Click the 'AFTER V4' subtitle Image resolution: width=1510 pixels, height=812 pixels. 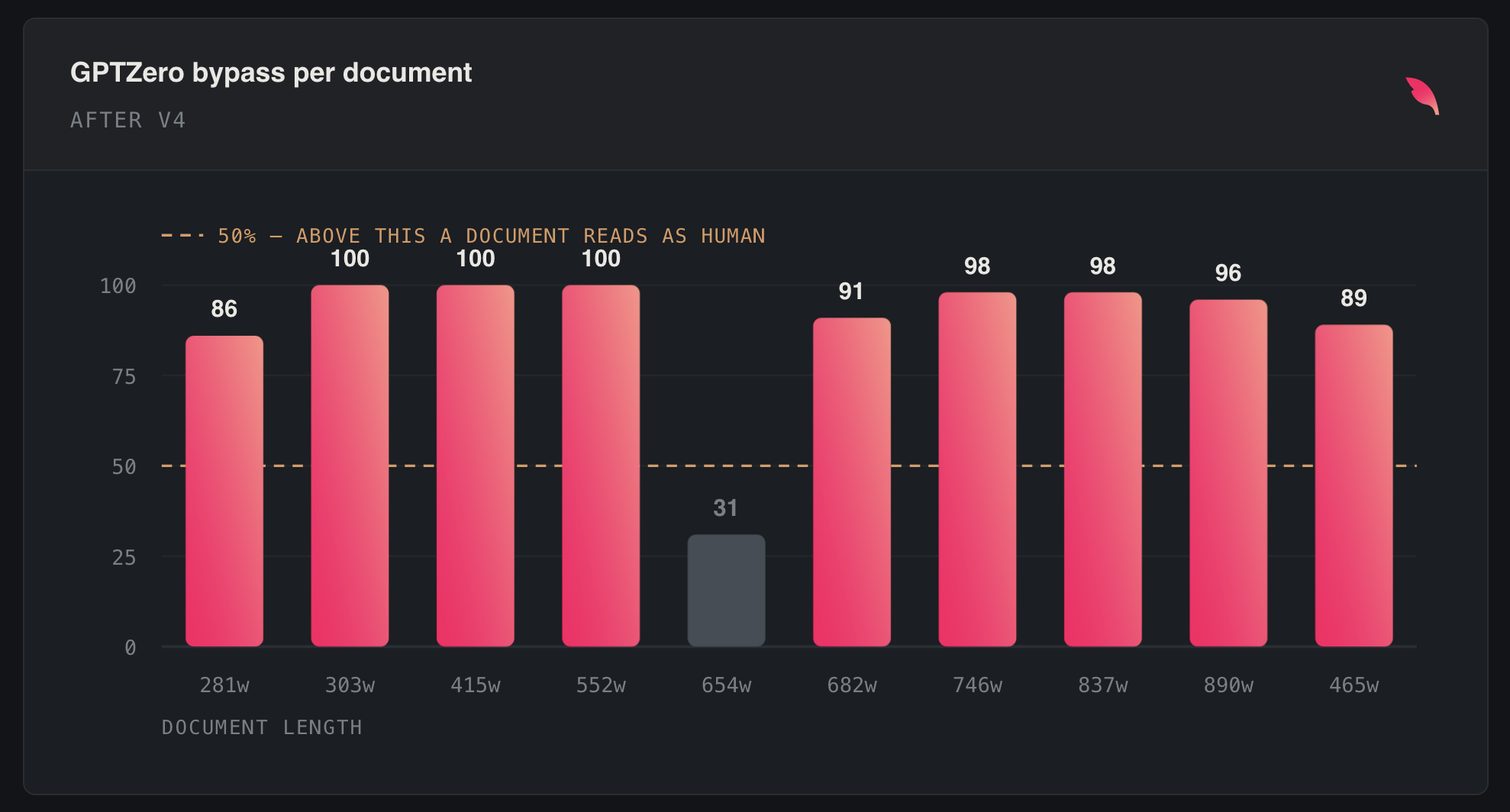(128, 120)
